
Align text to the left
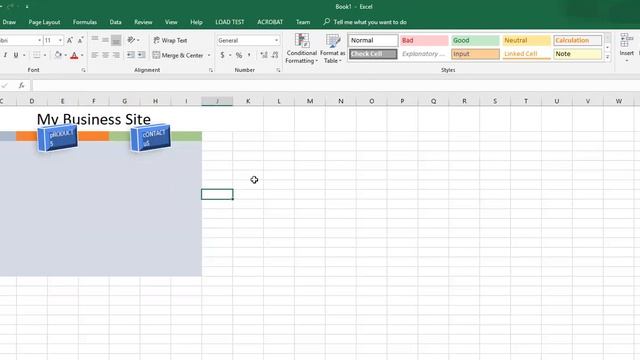tap(95, 55)
